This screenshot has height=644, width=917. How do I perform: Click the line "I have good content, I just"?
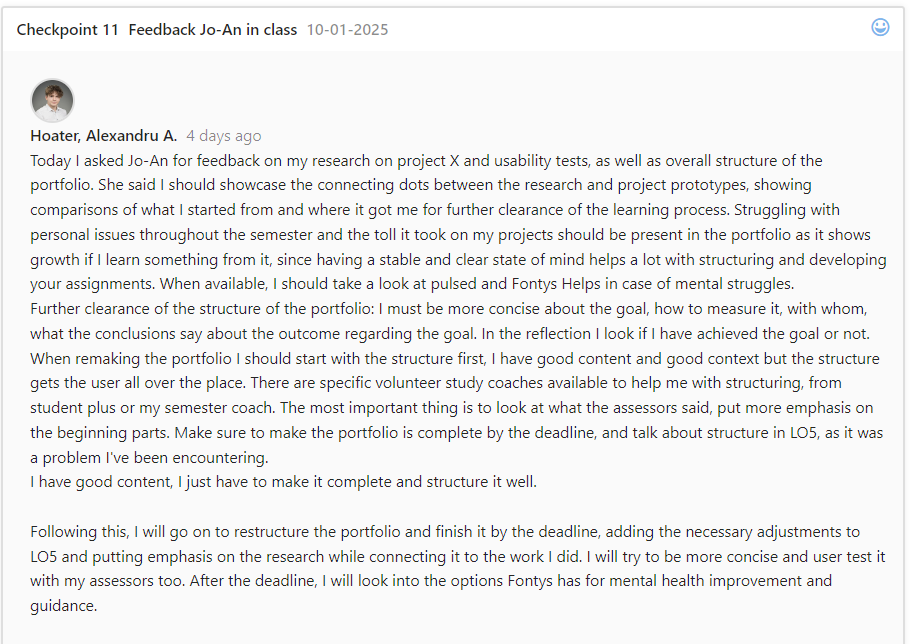tap(283, 482)
